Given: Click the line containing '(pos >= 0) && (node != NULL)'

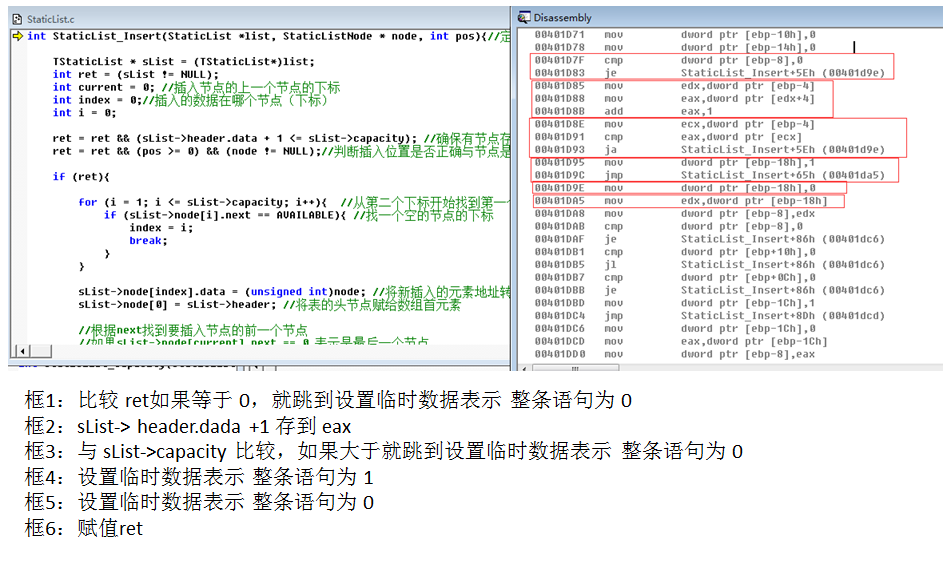Looking at the screenshot, I should tap(281, 151).
